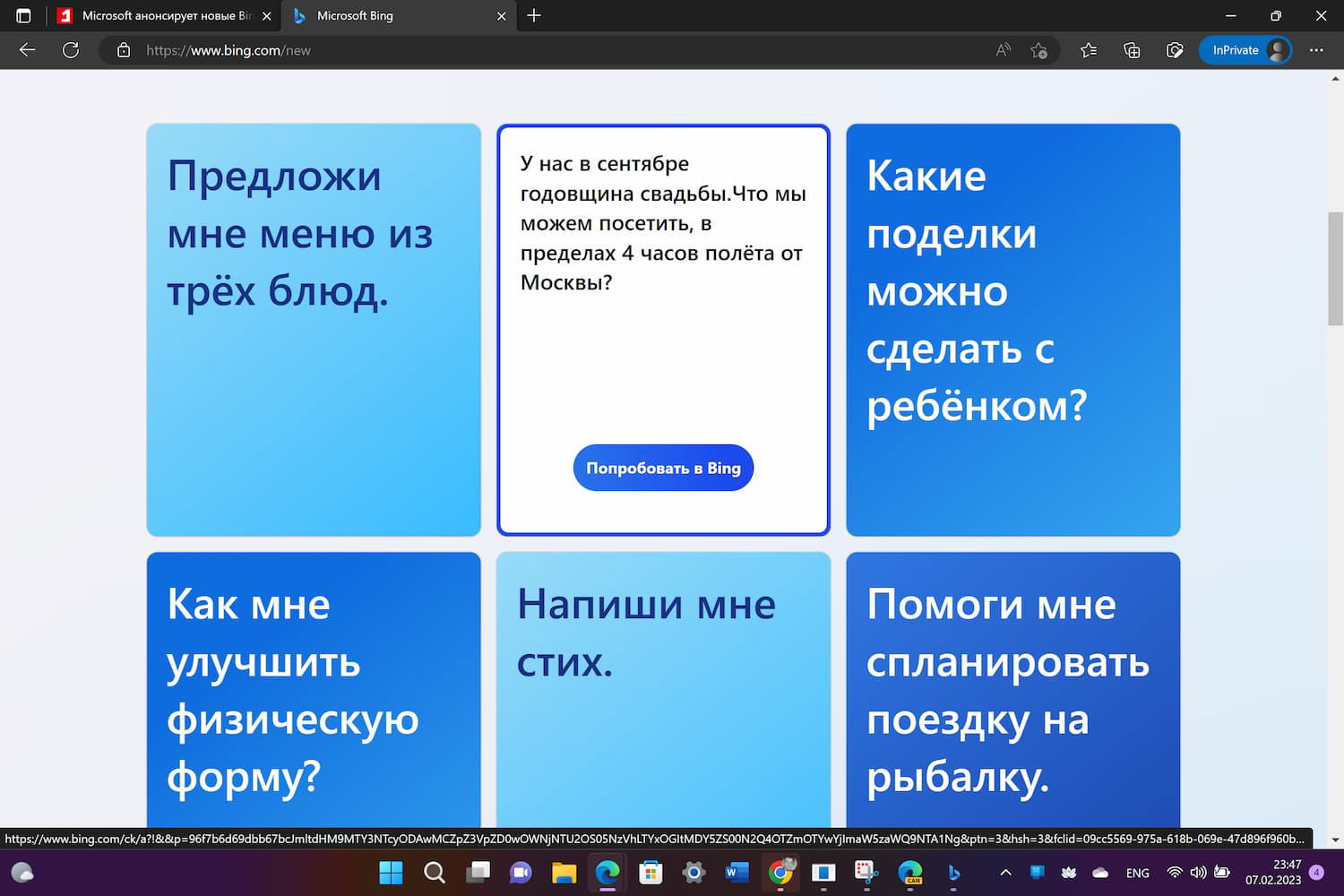
Task: Select the 'Какие поделки можно сделать с ребёнком?' card
Action: click(x=1013, y=330)
